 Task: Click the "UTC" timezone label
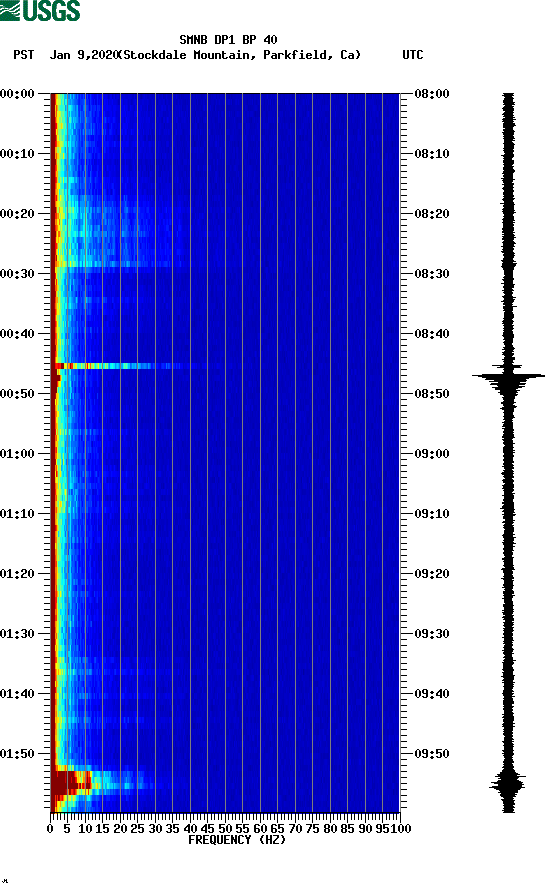click(413, 55)
